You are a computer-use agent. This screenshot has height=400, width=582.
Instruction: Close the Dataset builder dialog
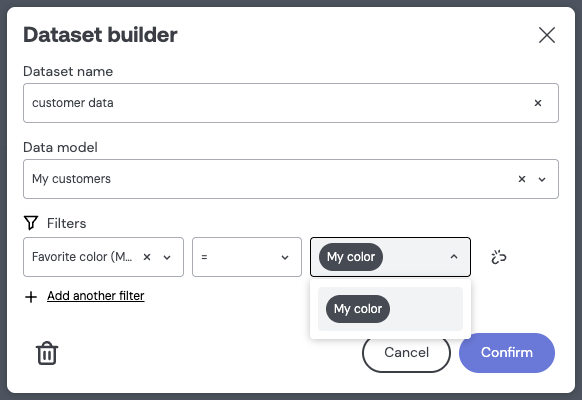pyautogui.click(x=547, y=35)
